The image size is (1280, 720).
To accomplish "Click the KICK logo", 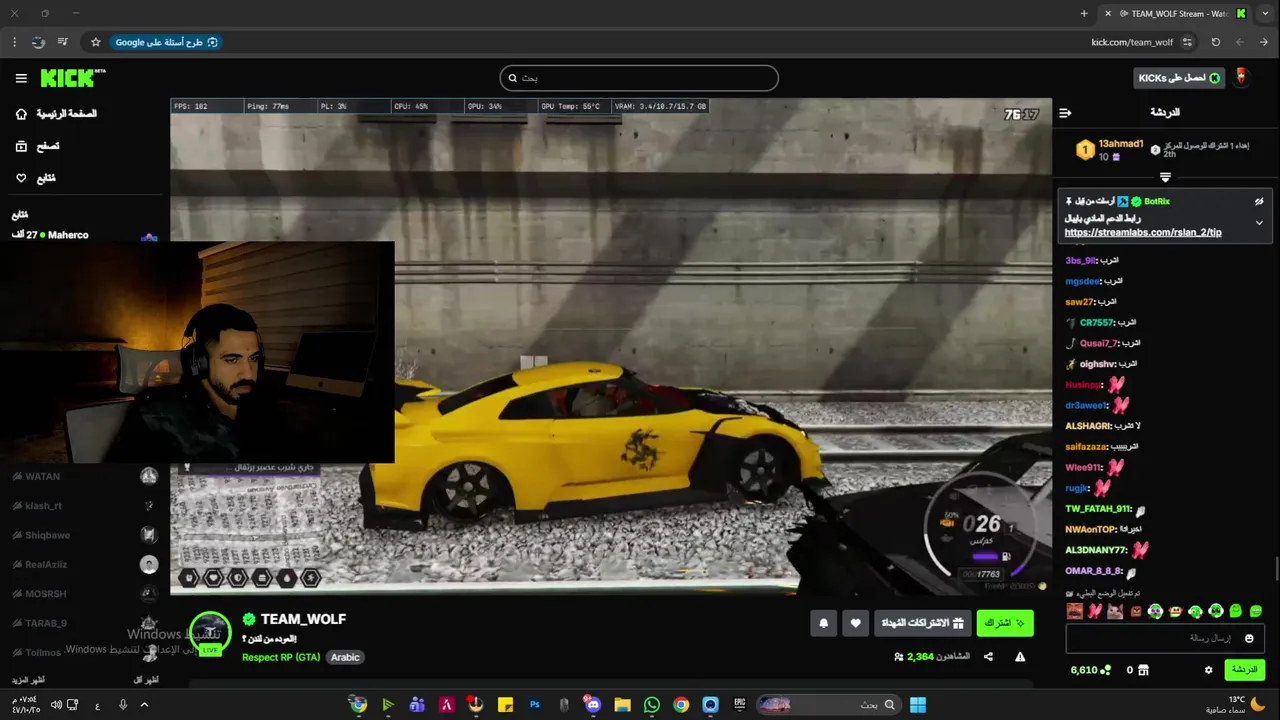I will pyautogui.click(x=72, y=78).
